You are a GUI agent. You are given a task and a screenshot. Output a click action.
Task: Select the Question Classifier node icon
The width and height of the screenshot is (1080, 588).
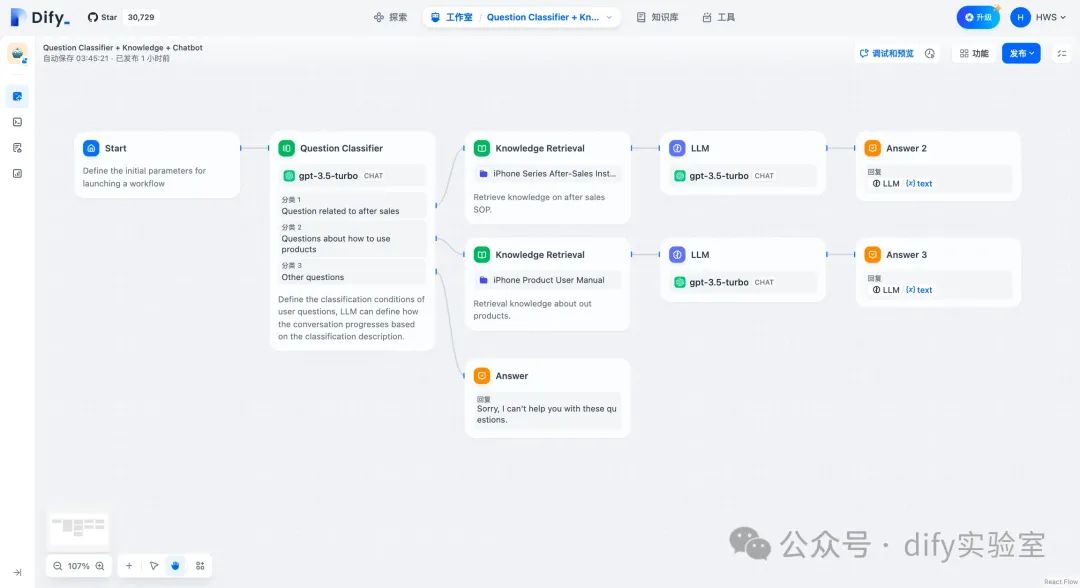click(x=287, y=148)
